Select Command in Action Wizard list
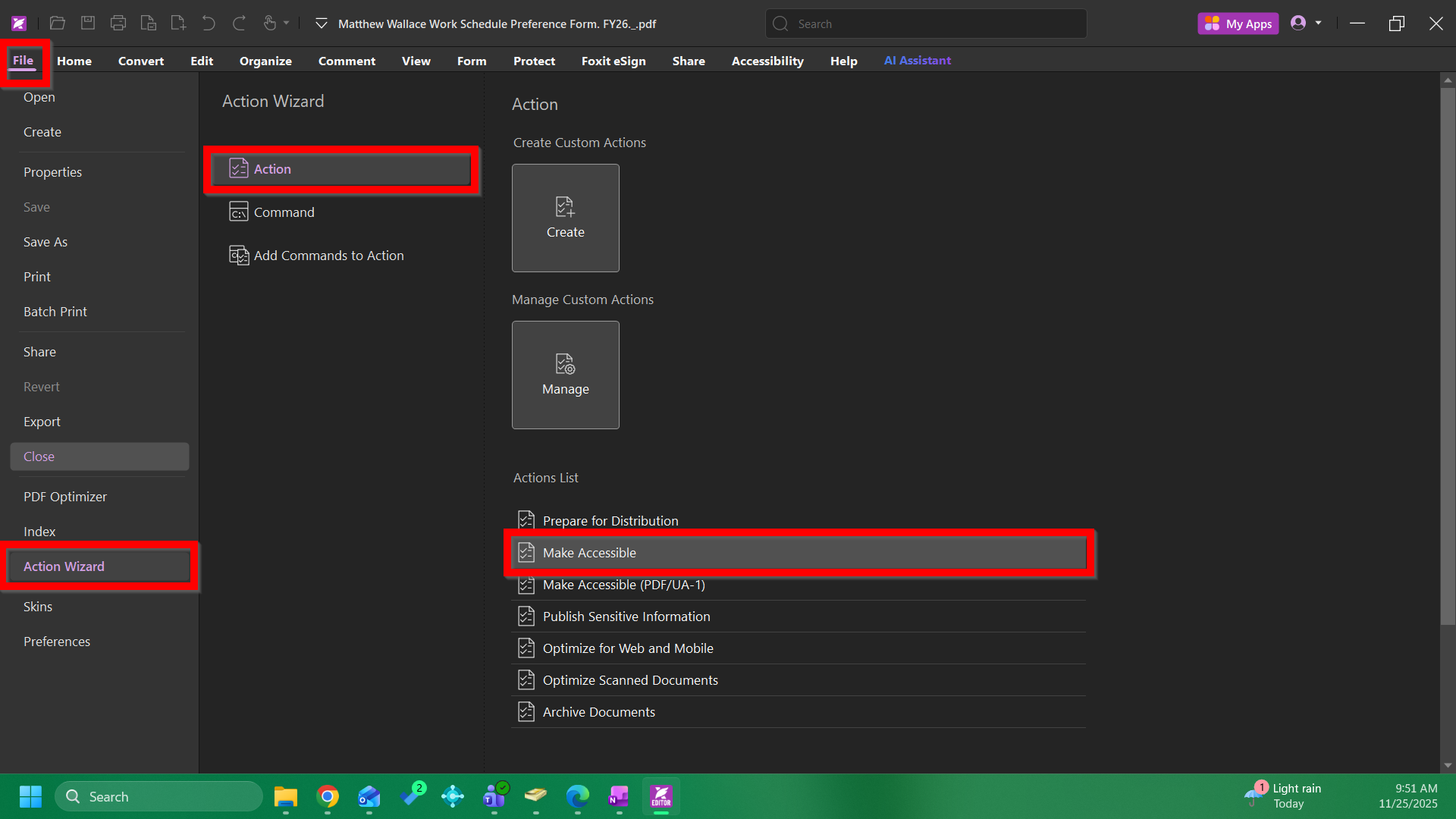This screenshot has width=1456, height=819. pos(284,212)
